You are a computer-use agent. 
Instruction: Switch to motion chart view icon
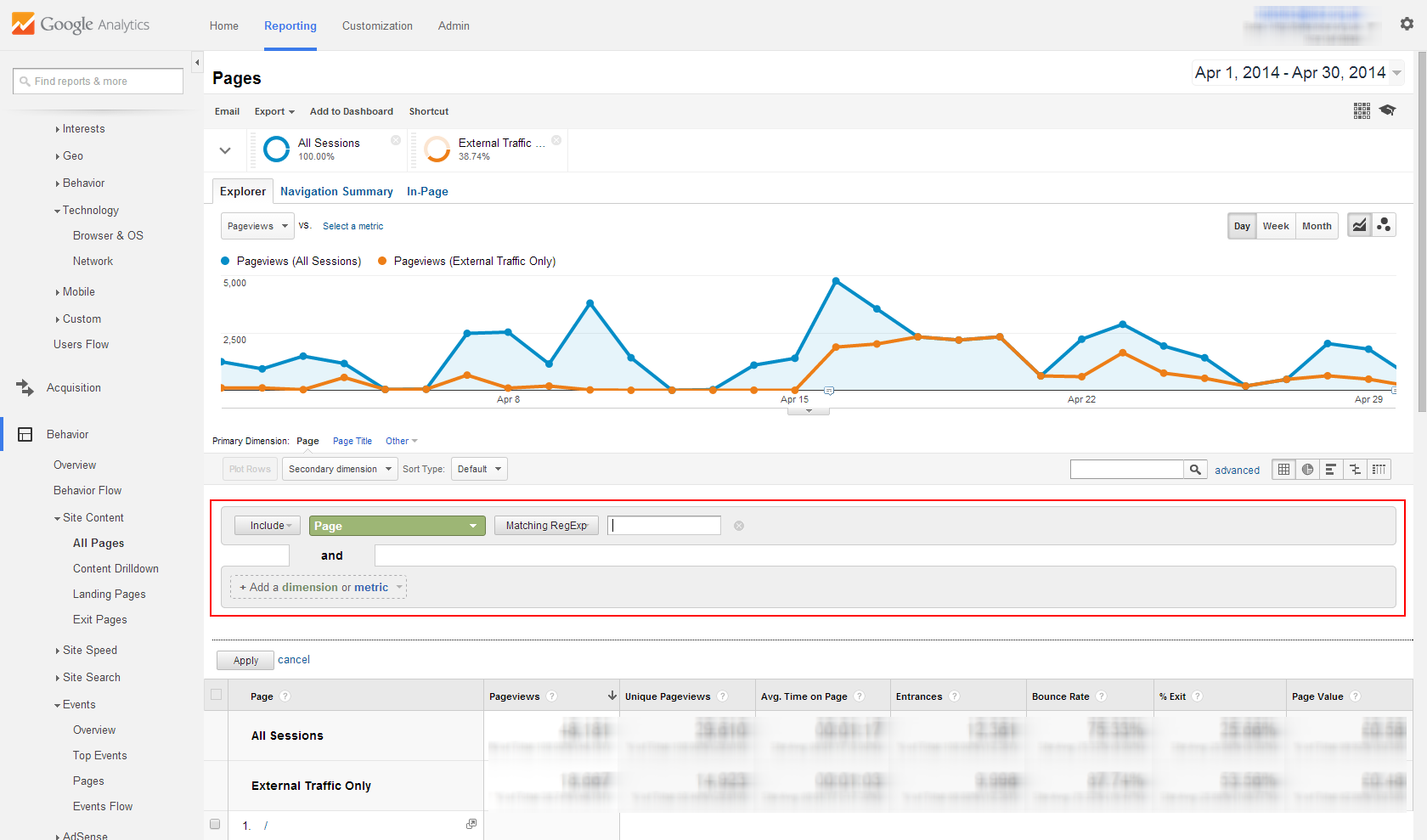[x=1384, y=225]
